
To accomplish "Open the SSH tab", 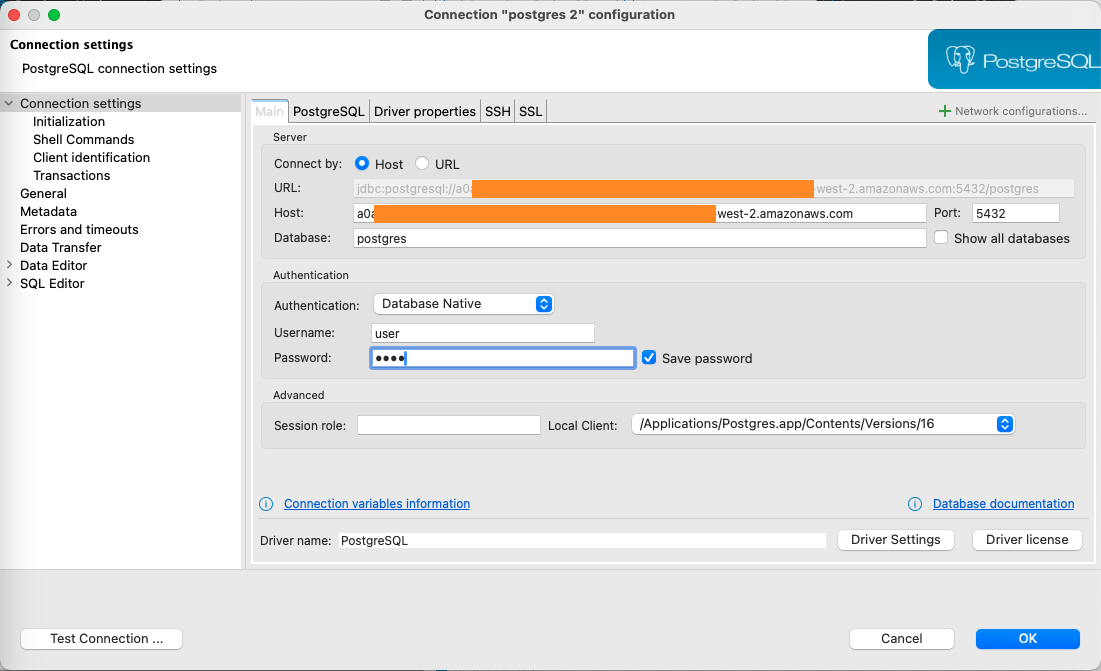I will click(x=497, y=111).
